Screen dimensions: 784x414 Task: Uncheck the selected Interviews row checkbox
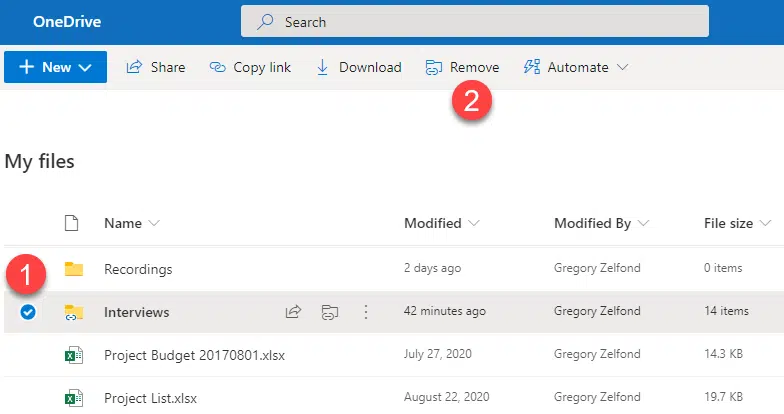pos(28,312)
